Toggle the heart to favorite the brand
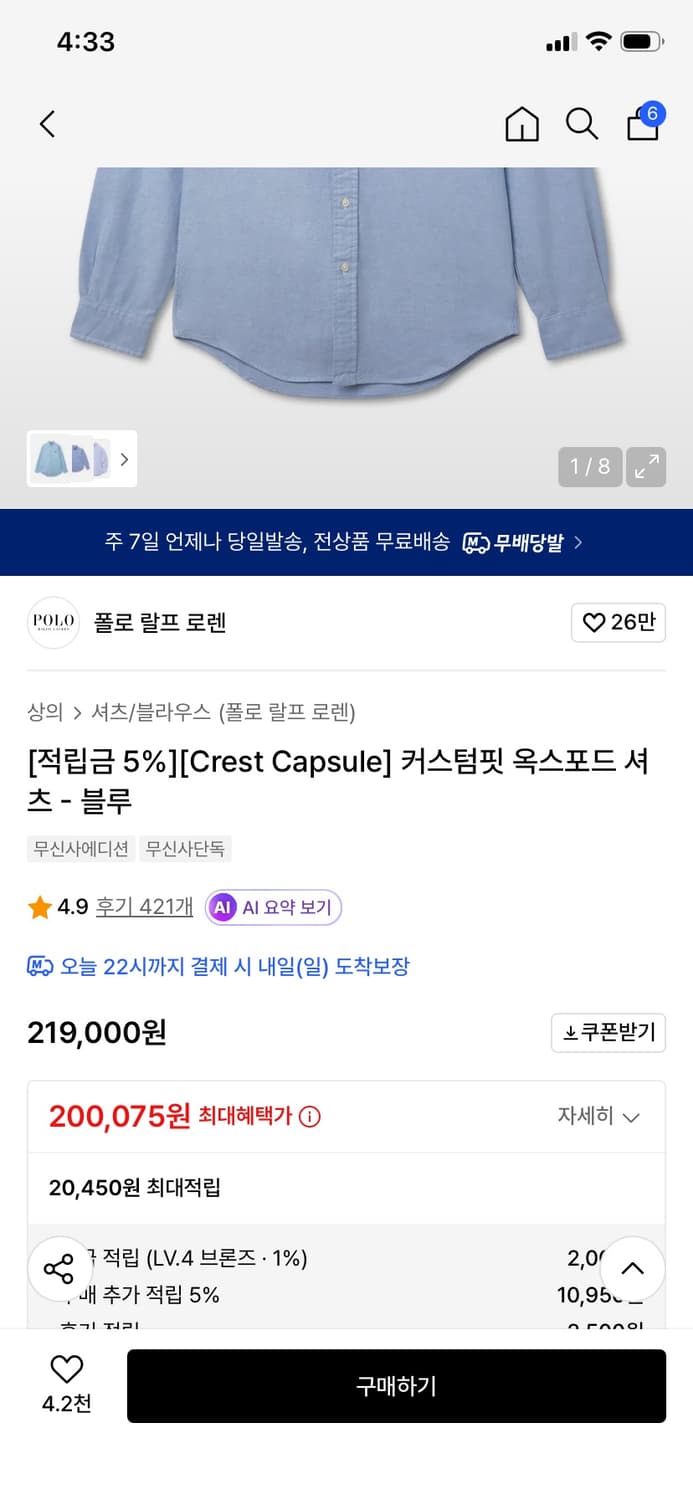 coord(618,622)
